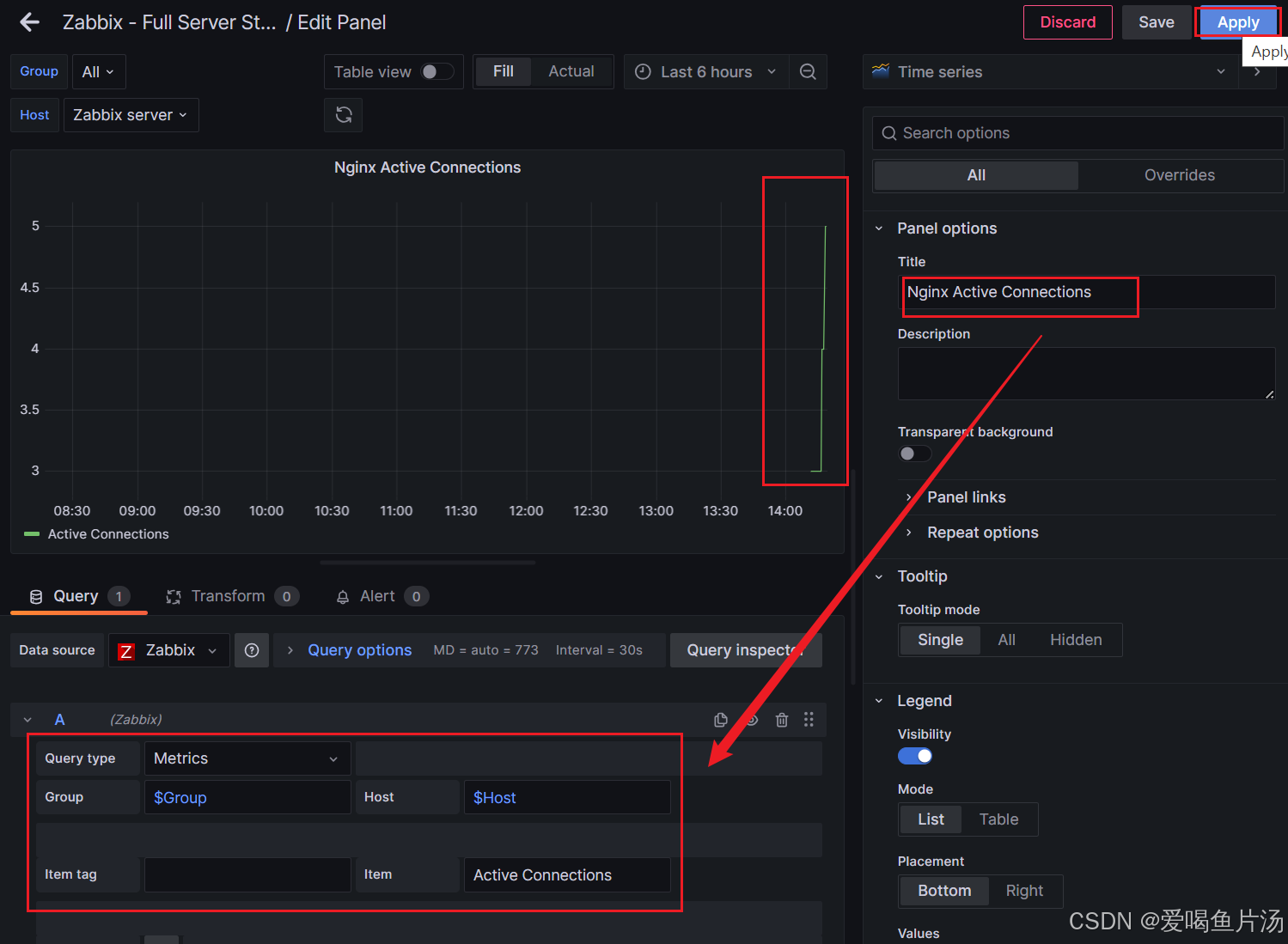Switch to the Alert tab

pyautogui.click(x=382, y=596)
